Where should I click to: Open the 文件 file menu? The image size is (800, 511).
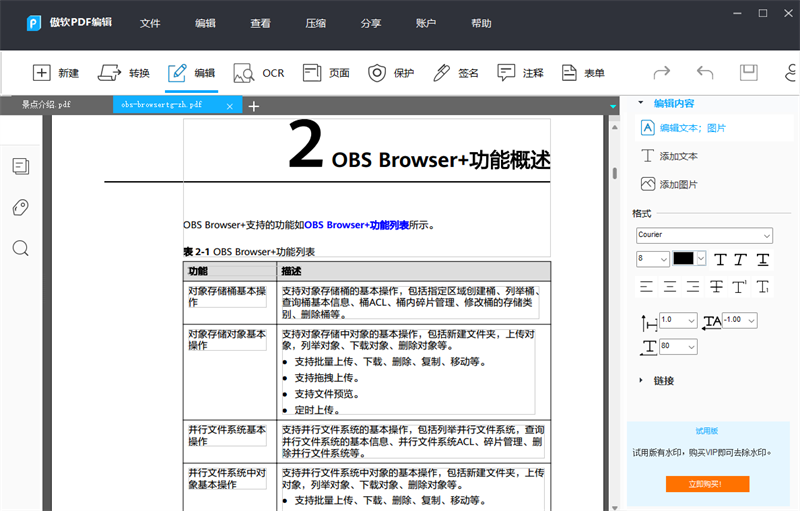coord(150,23)
